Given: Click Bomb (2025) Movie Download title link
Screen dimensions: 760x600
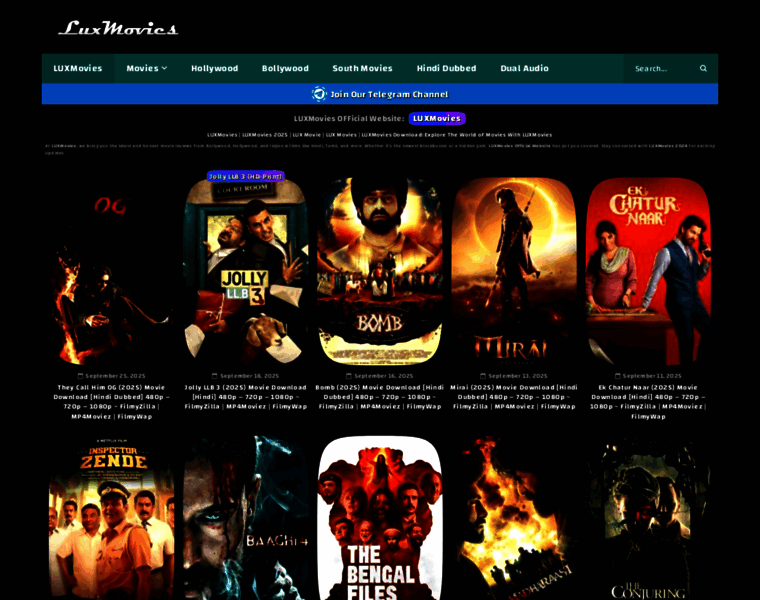Looking at the screenshot, I should (380, 397).
